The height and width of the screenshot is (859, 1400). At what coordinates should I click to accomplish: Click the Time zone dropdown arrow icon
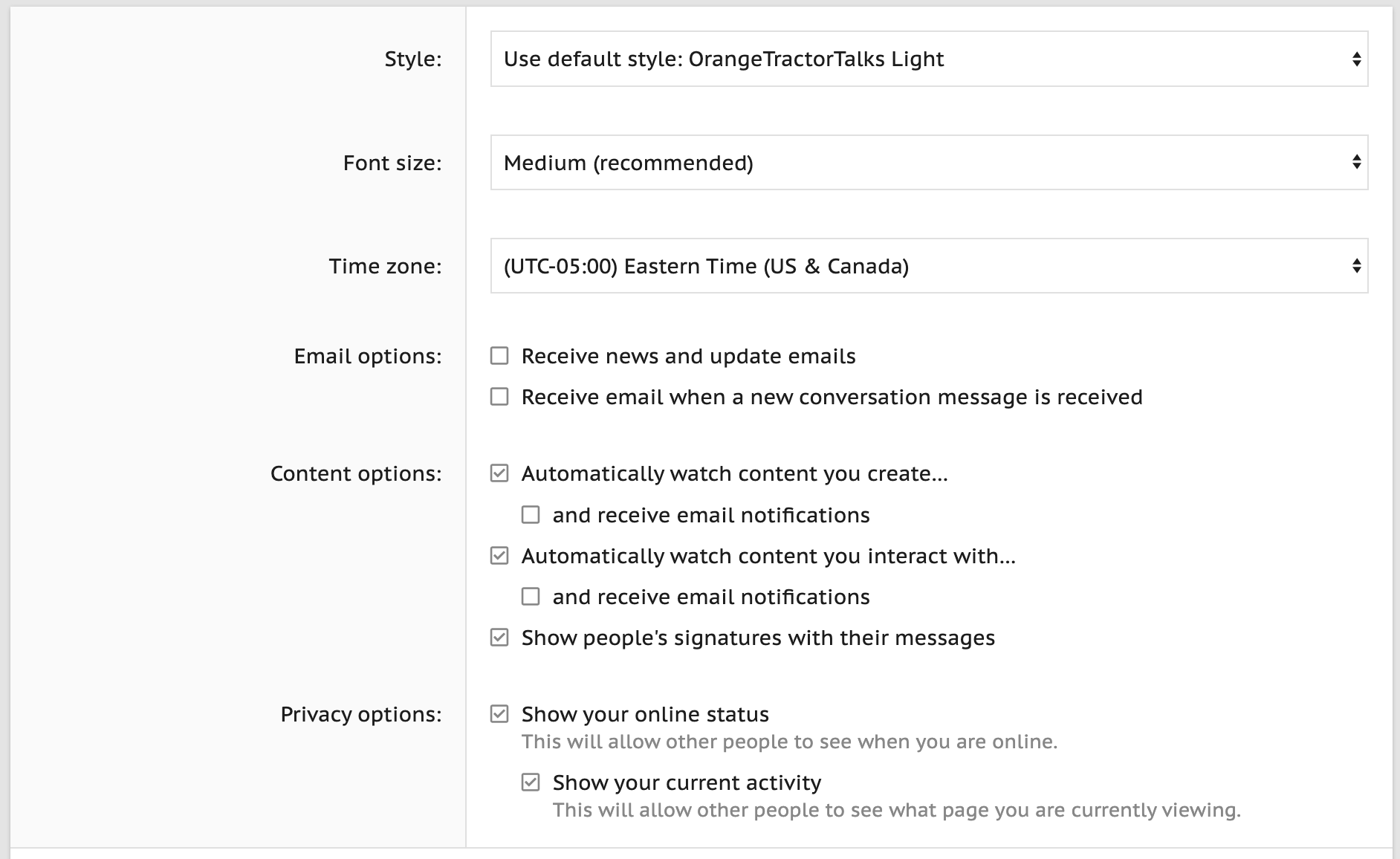coord(1356,266)
